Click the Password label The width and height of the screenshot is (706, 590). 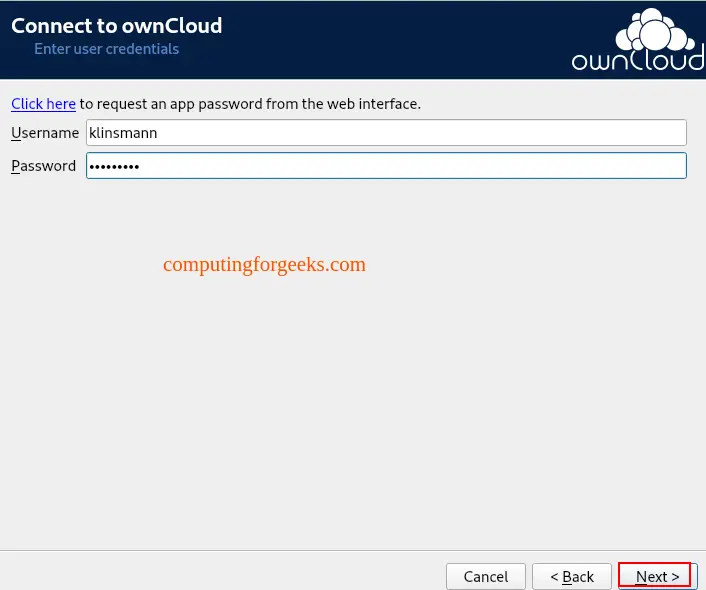click(x=44, y=166)
